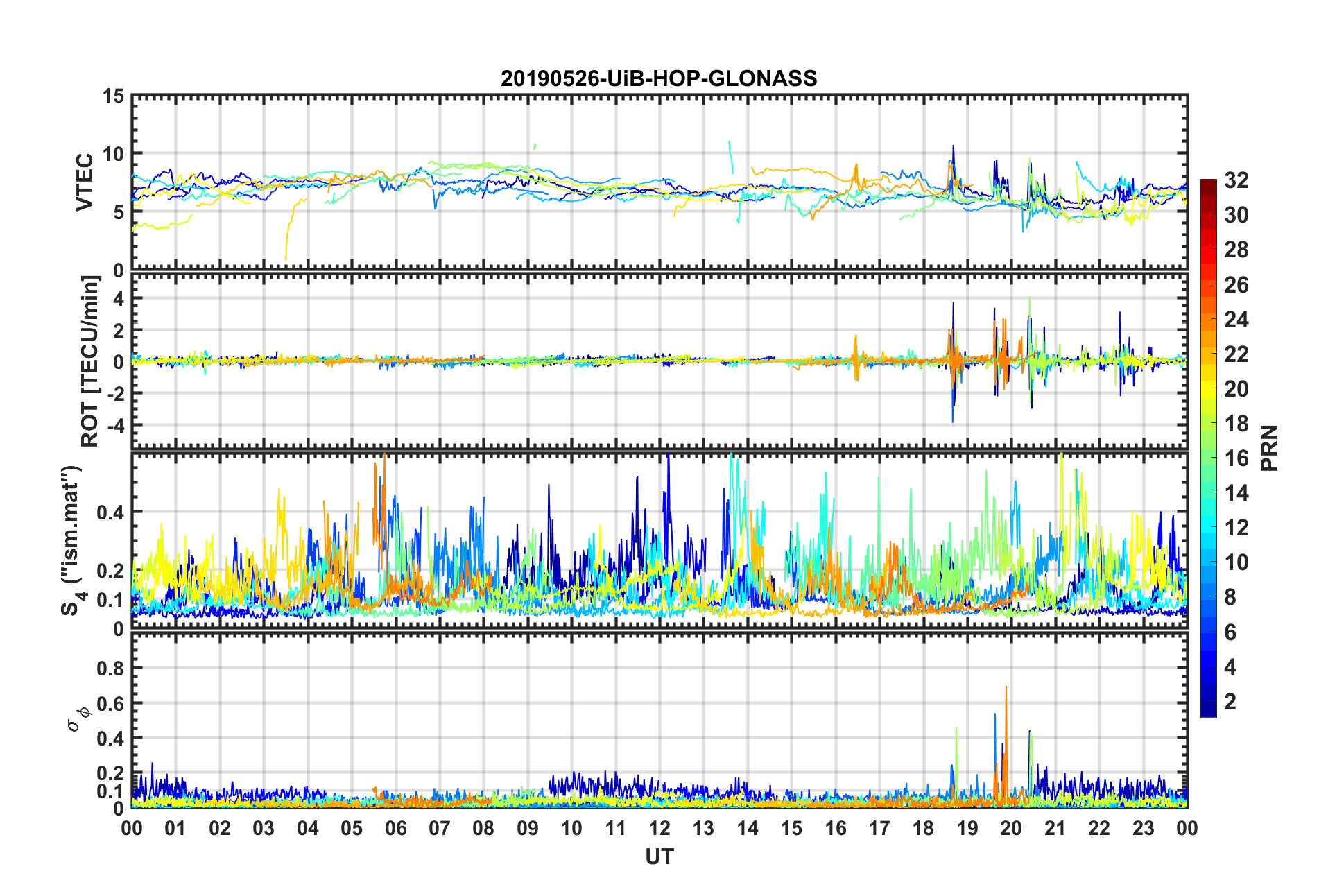Click colorbar tick label 16
This screenshot has width=1319, height=896.
[x=1236, y=458]
